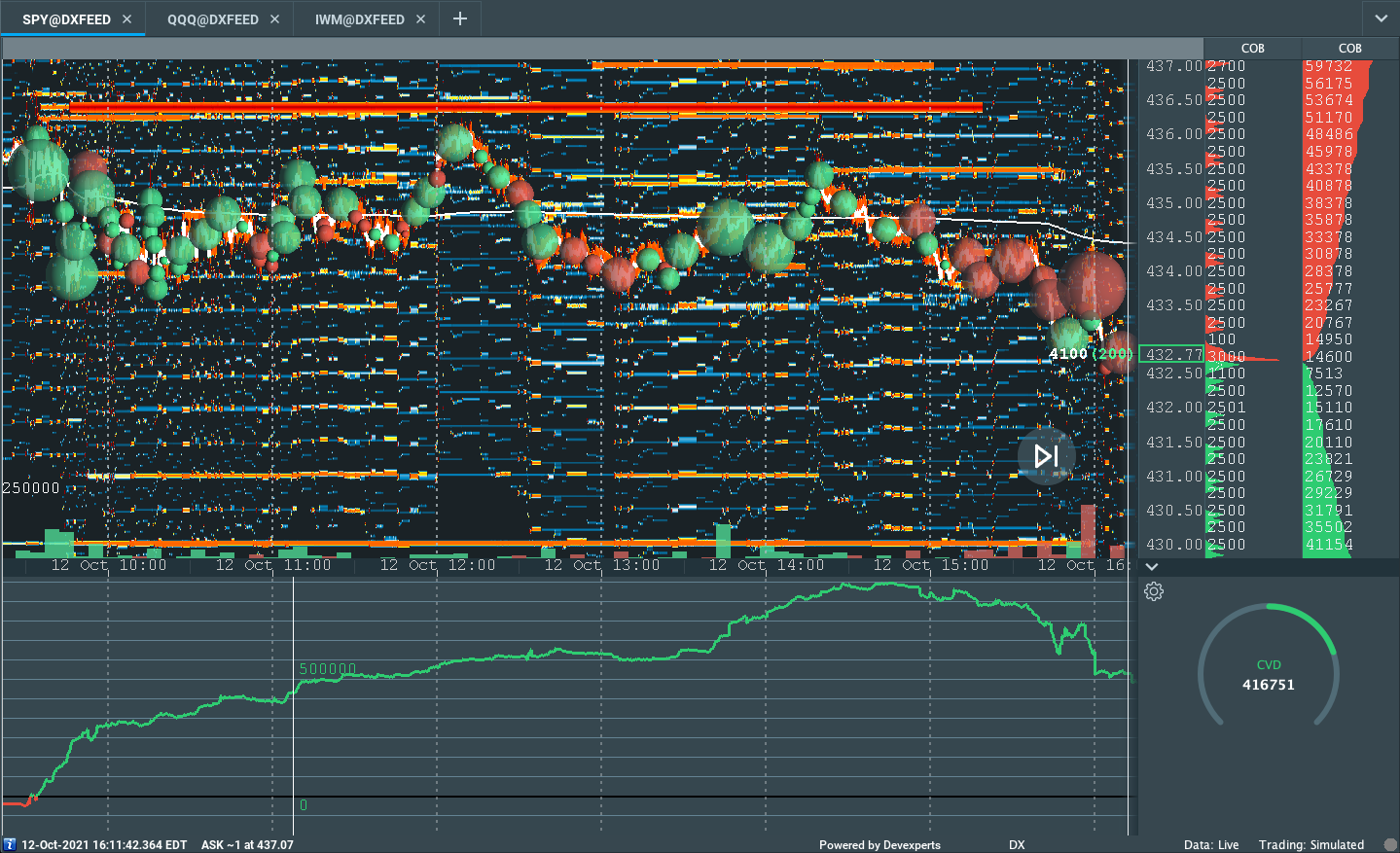Click the 250000 volume scale label

pyautogui.click(x=31, y=488)
